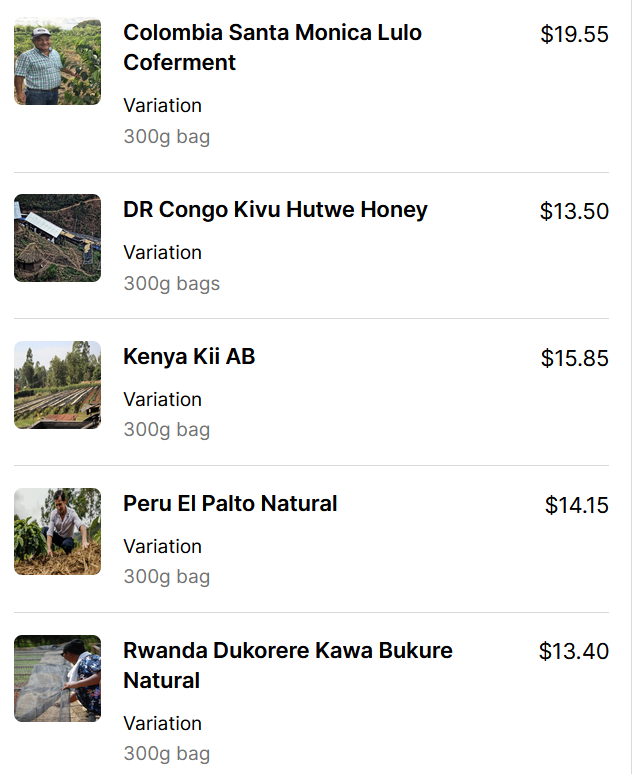634x774 pixels.
Task: Open Rwanda Dukorere Kawa Bukure Natural title
Action: point(287,665)
